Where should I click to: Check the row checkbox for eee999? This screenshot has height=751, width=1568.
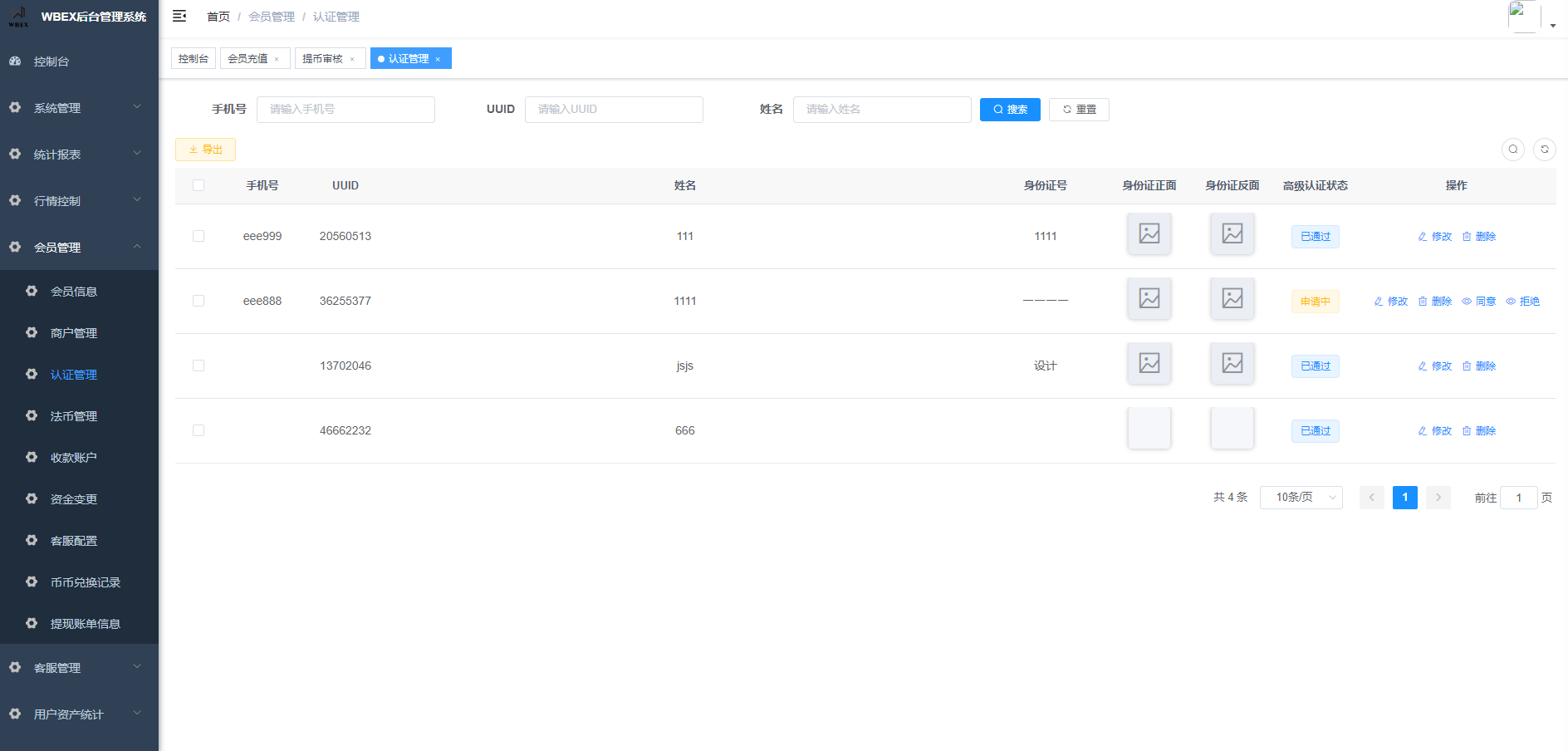[198, 236]
